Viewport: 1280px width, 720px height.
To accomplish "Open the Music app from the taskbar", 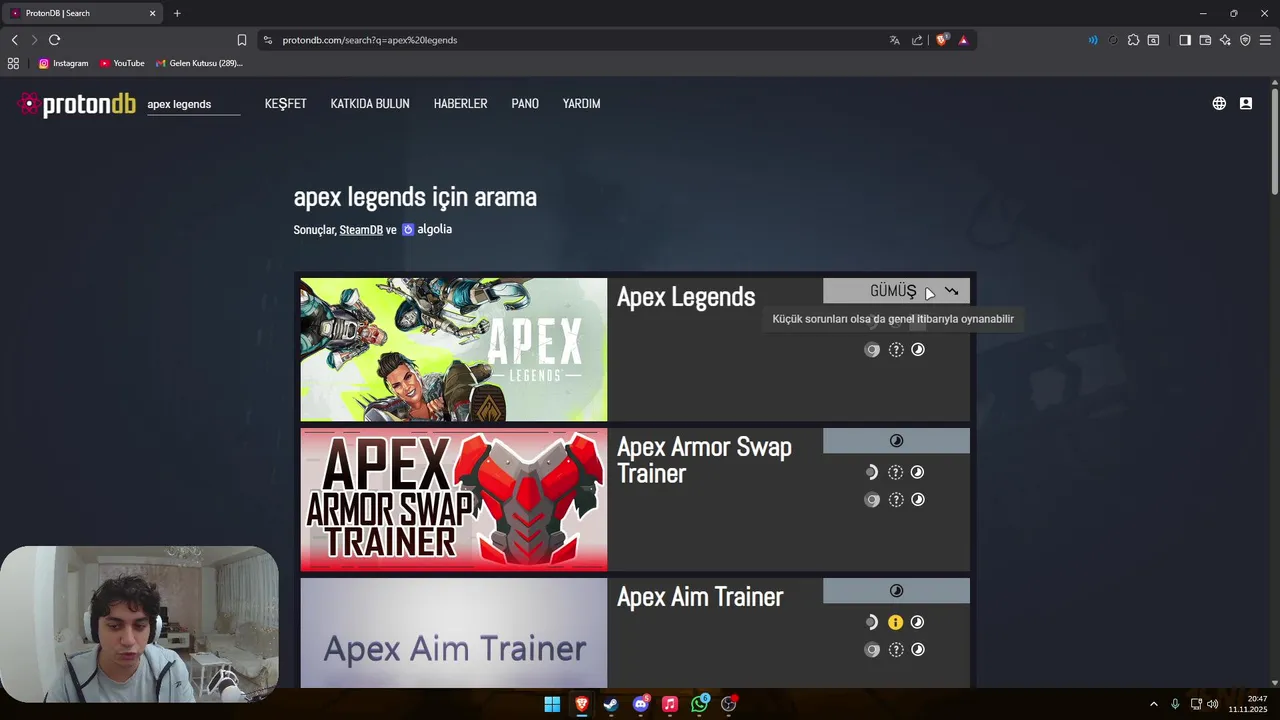I will (670, 704).
